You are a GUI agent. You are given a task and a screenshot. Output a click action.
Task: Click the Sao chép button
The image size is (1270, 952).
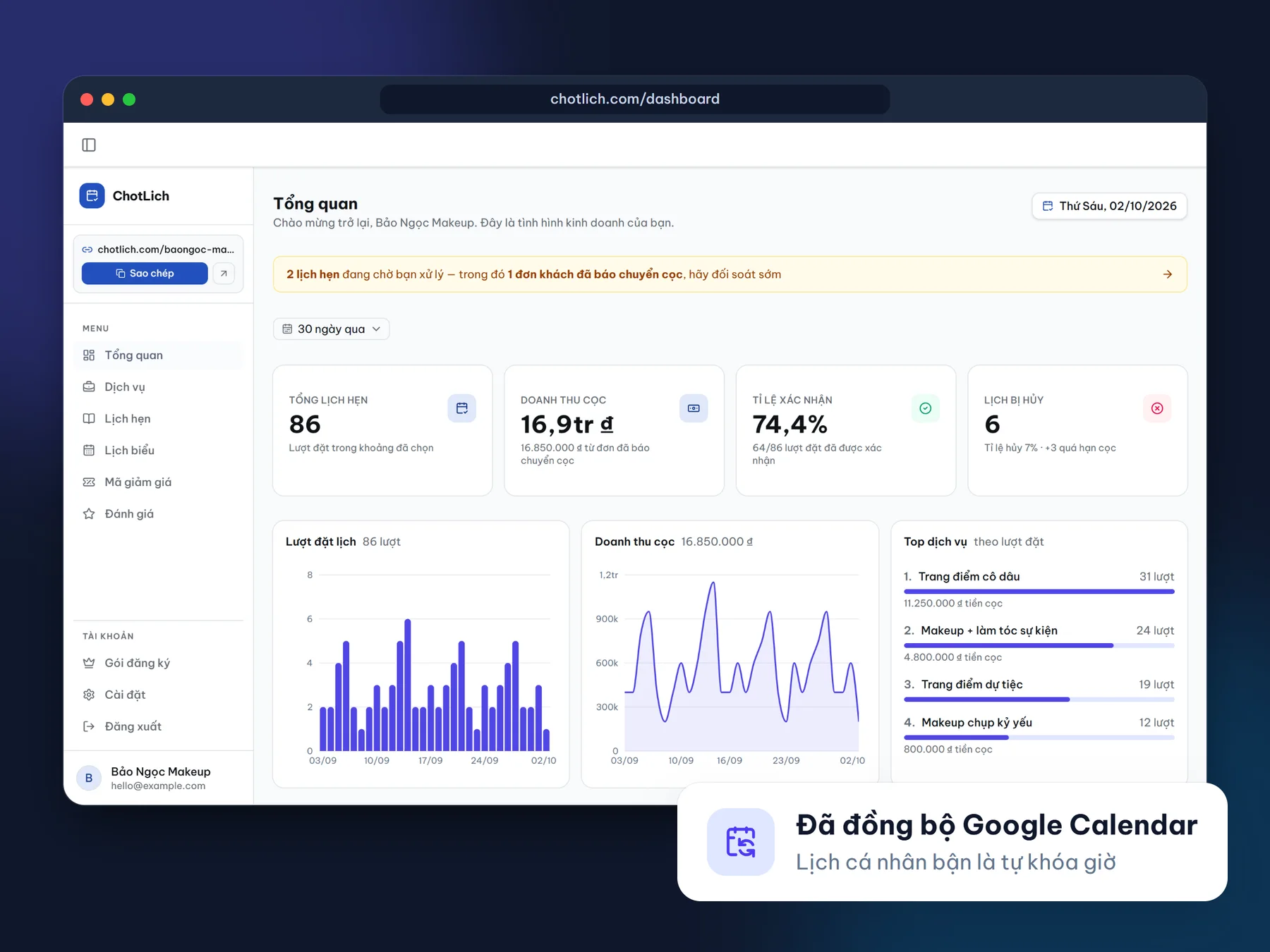pyautogui.click(x=145, y=274)
